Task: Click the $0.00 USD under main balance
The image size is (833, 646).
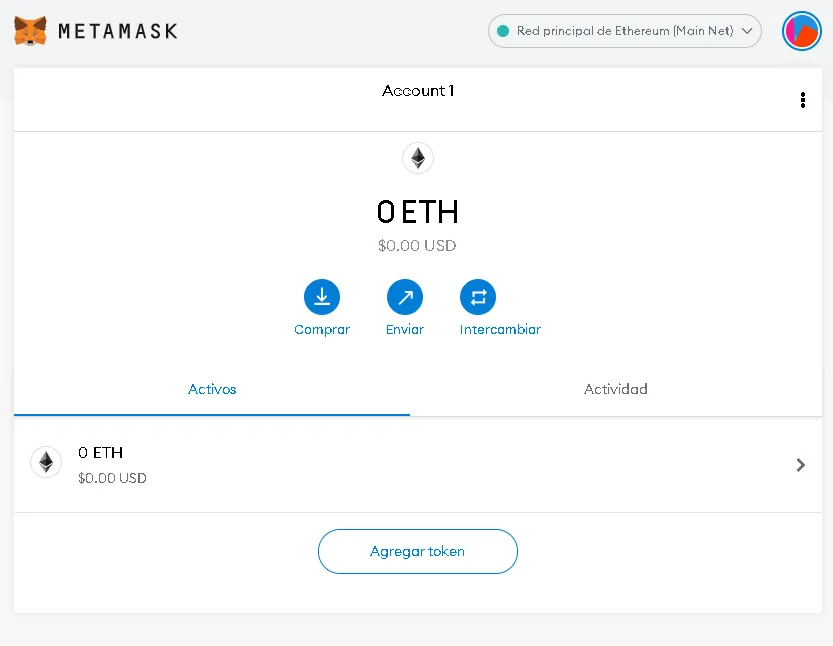Action: tap(417, 245)
